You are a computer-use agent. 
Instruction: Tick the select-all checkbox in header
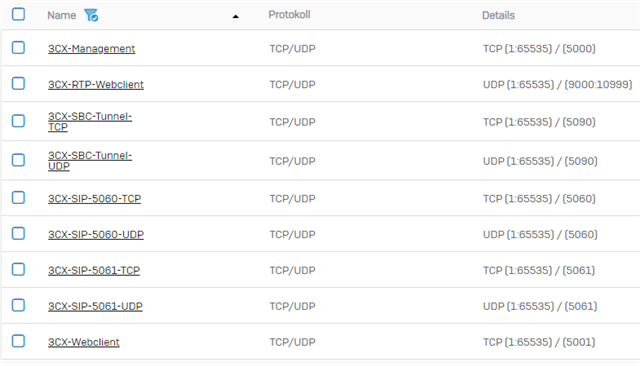pos(18,14)
